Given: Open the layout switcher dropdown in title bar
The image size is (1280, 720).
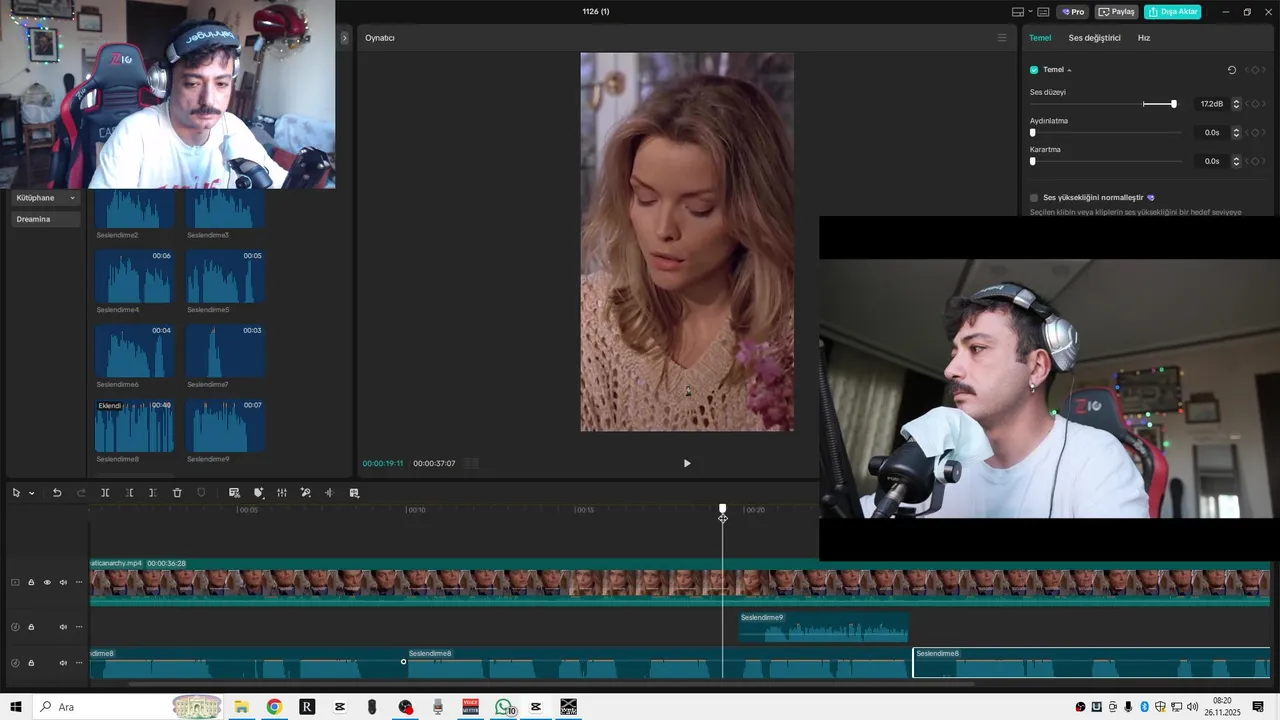Looking at the screenshot, I should tap(1022, 12).
